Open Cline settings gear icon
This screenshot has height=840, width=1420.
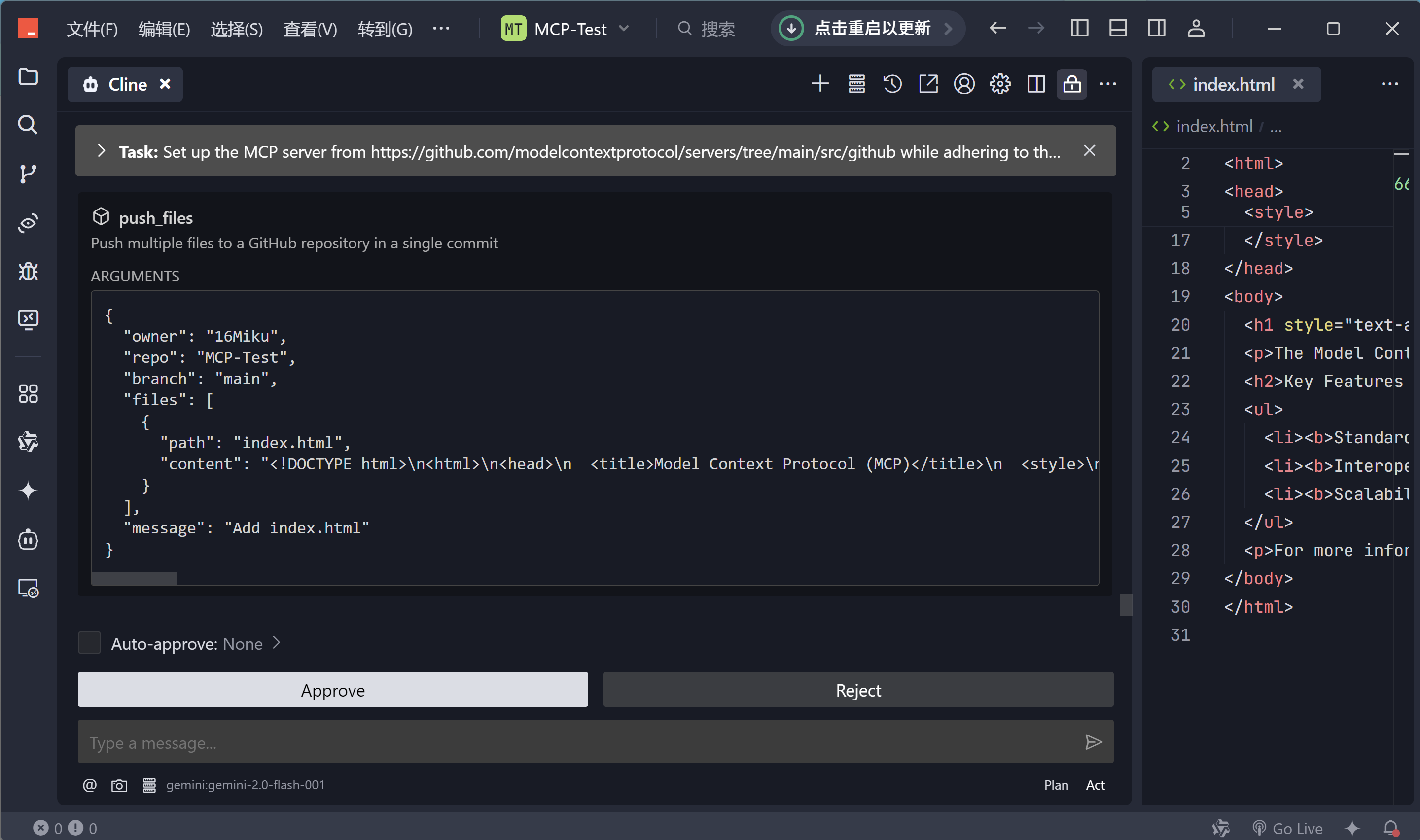(1000, 84)
